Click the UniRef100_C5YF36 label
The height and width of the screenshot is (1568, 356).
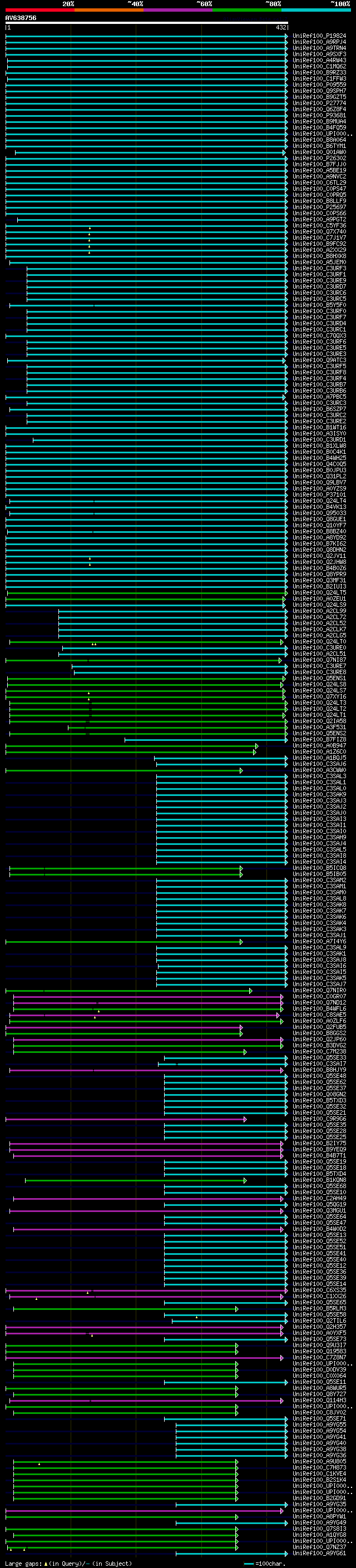[319, 226]
